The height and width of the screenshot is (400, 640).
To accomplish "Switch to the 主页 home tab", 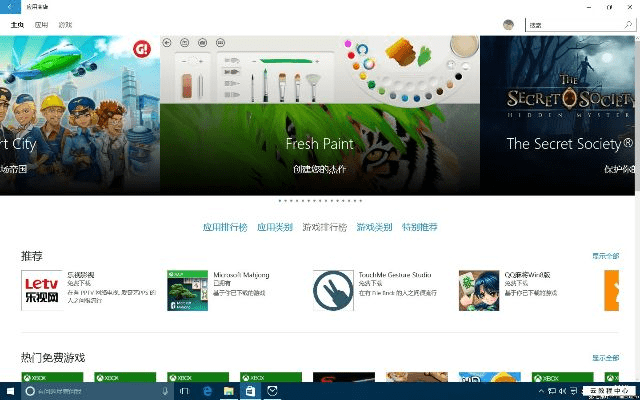I will point(18,24).
